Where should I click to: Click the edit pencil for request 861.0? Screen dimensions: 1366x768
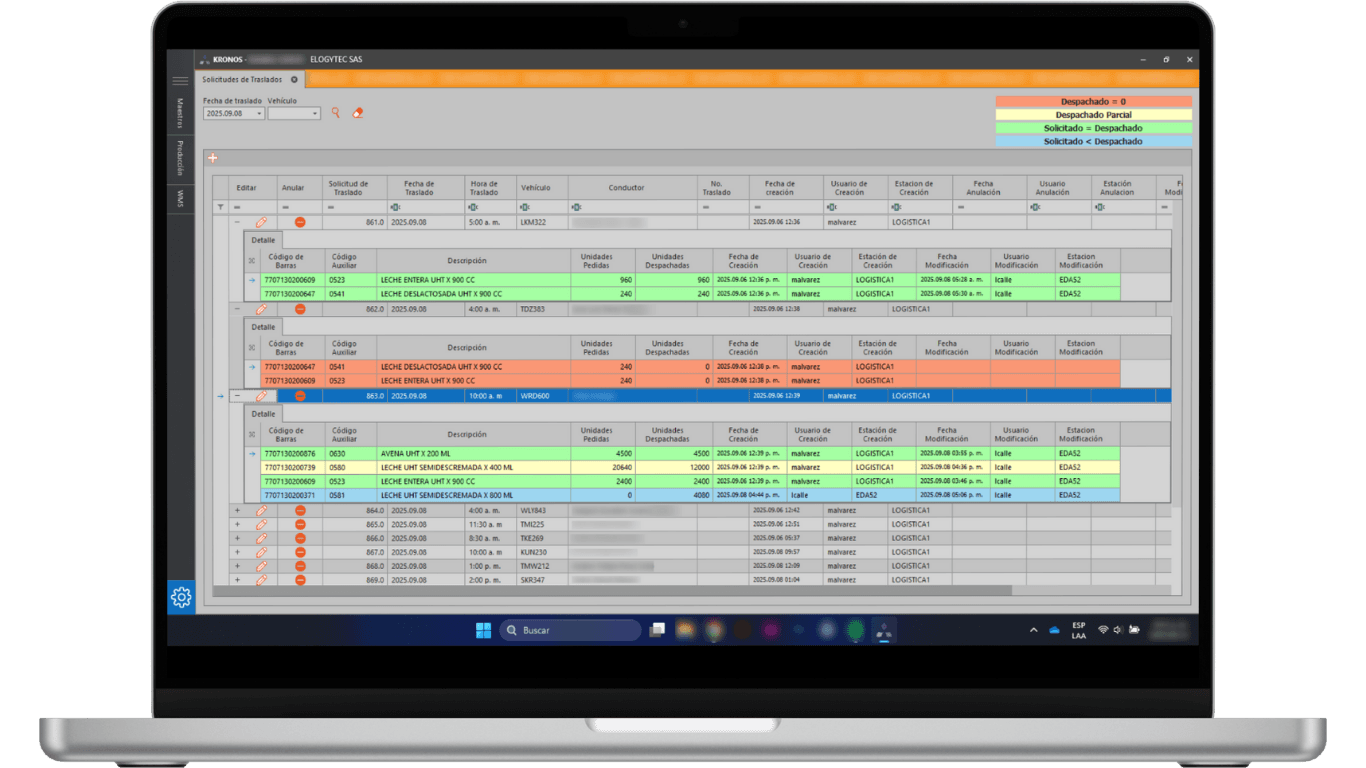click(261, 222)
